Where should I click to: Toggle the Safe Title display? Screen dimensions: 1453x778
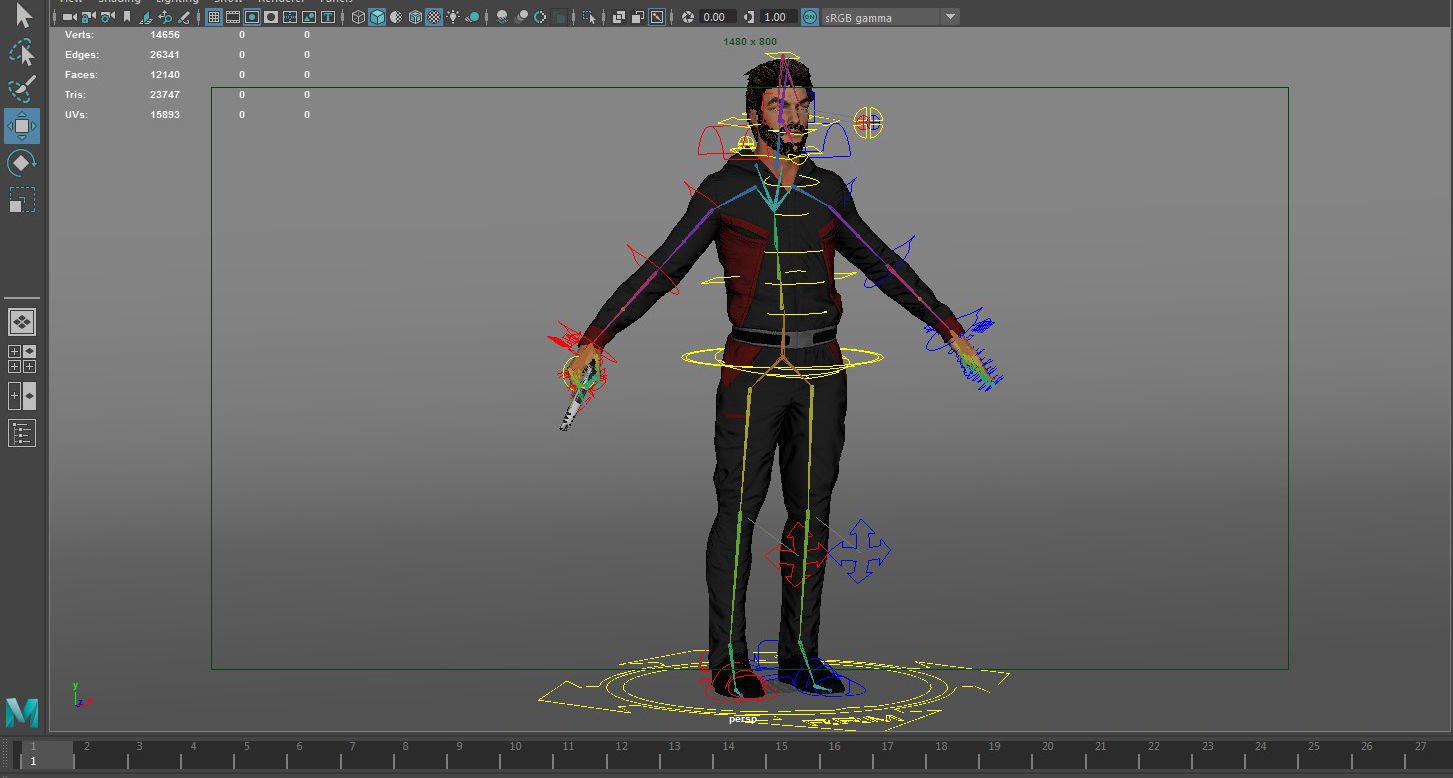(328, 17)
